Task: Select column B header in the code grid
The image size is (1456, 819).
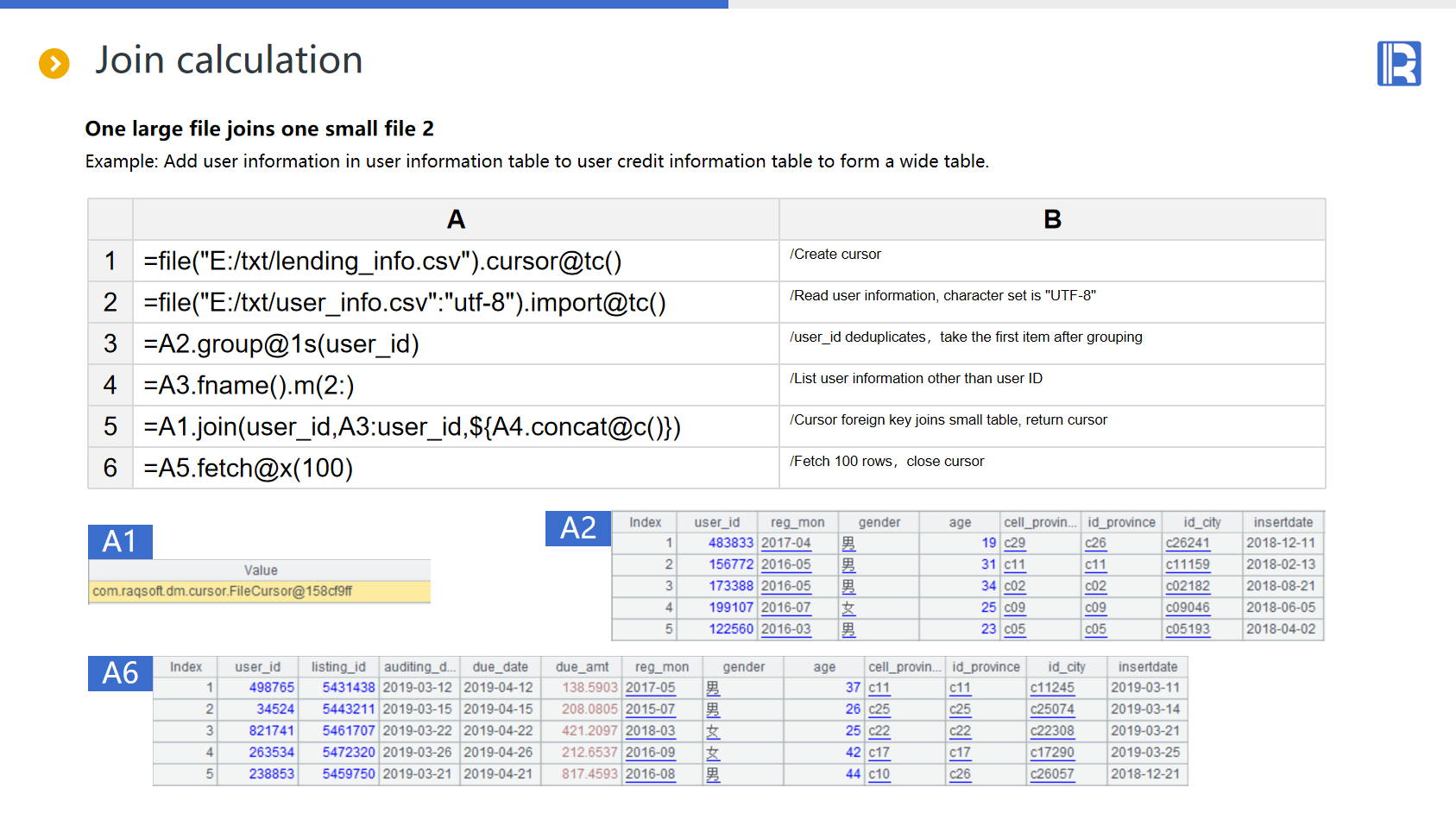Action: pos(1051,219)
